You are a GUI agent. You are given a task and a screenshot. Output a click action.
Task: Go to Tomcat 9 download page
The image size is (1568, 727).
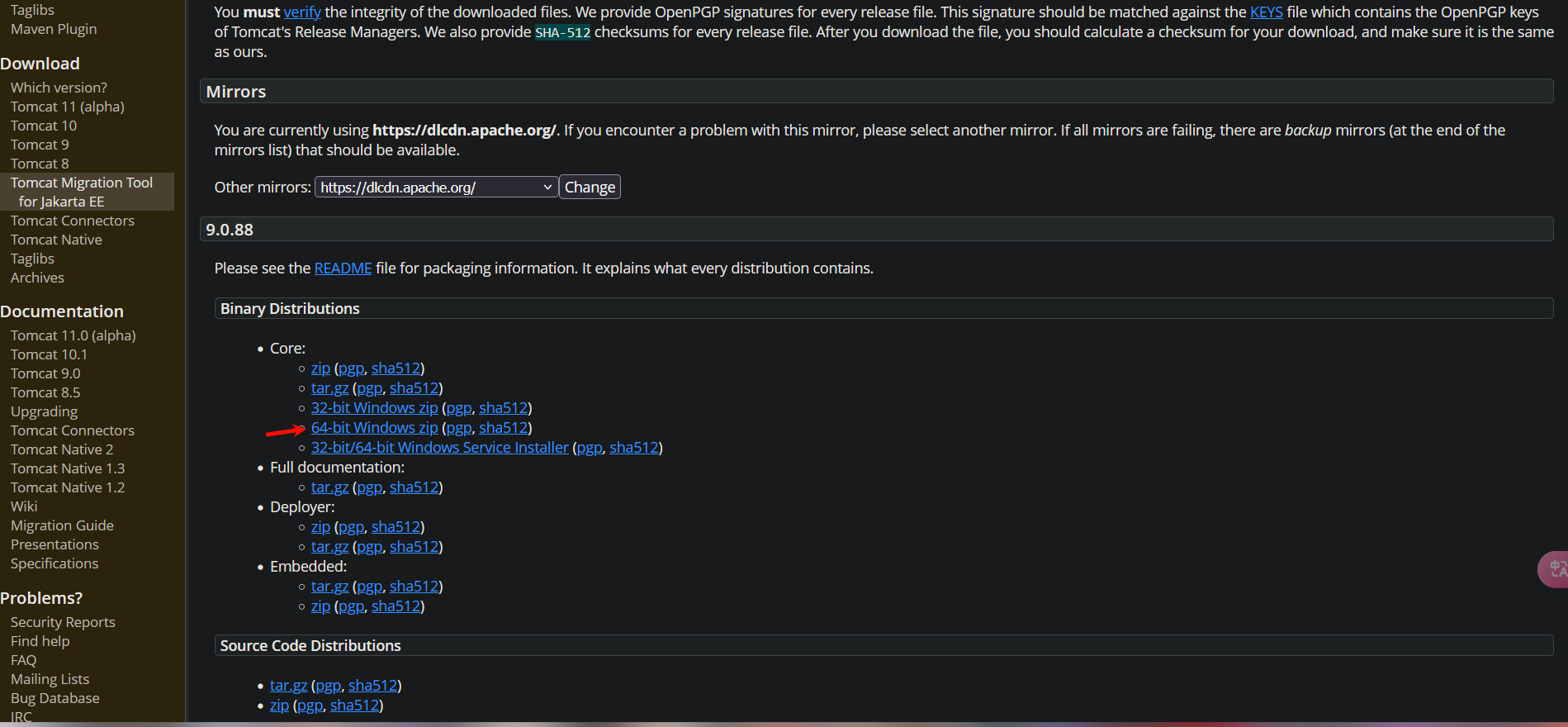click(40, 145)
